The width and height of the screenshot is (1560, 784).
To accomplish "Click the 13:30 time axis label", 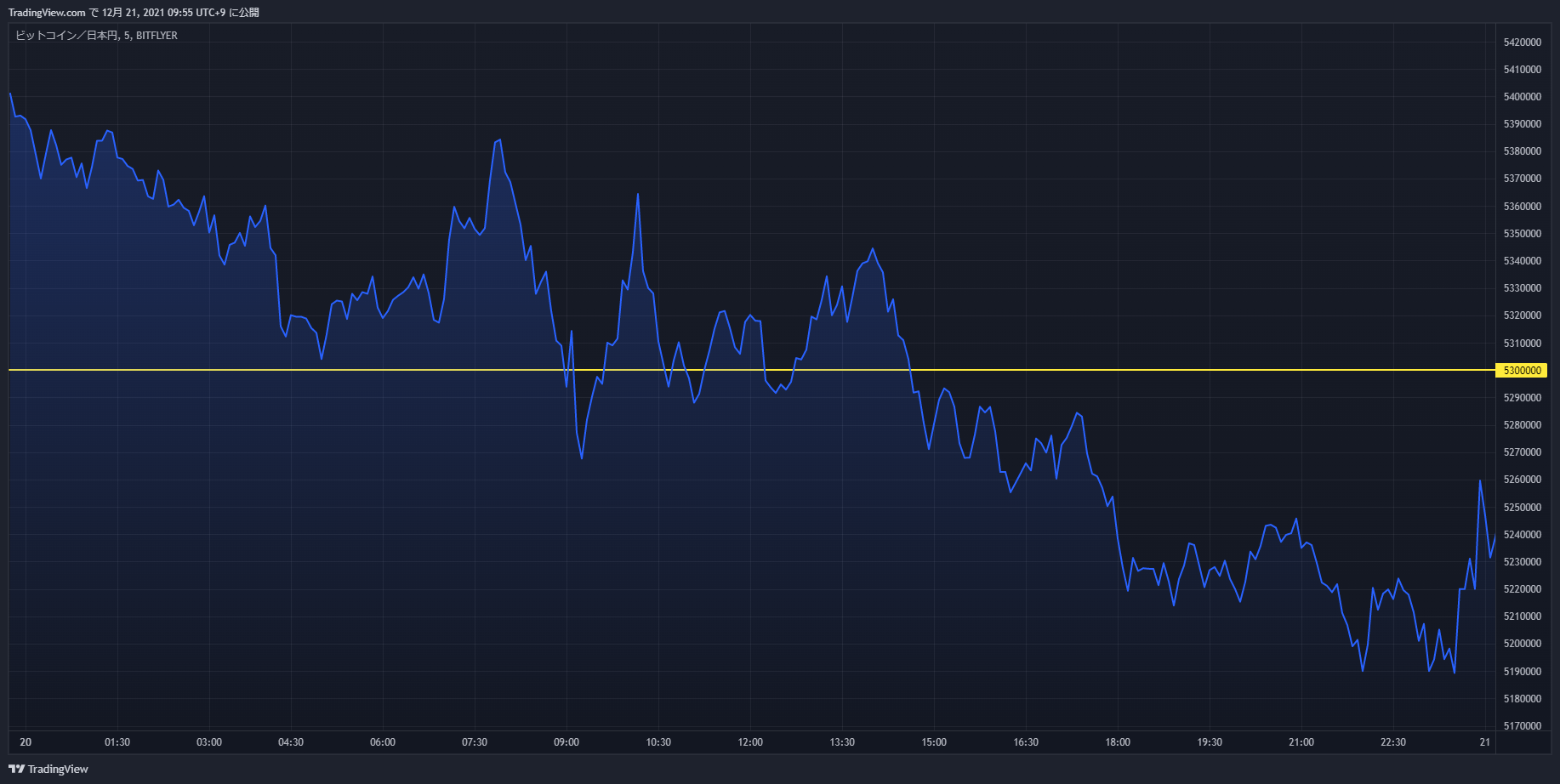I will tap(842, 742).
